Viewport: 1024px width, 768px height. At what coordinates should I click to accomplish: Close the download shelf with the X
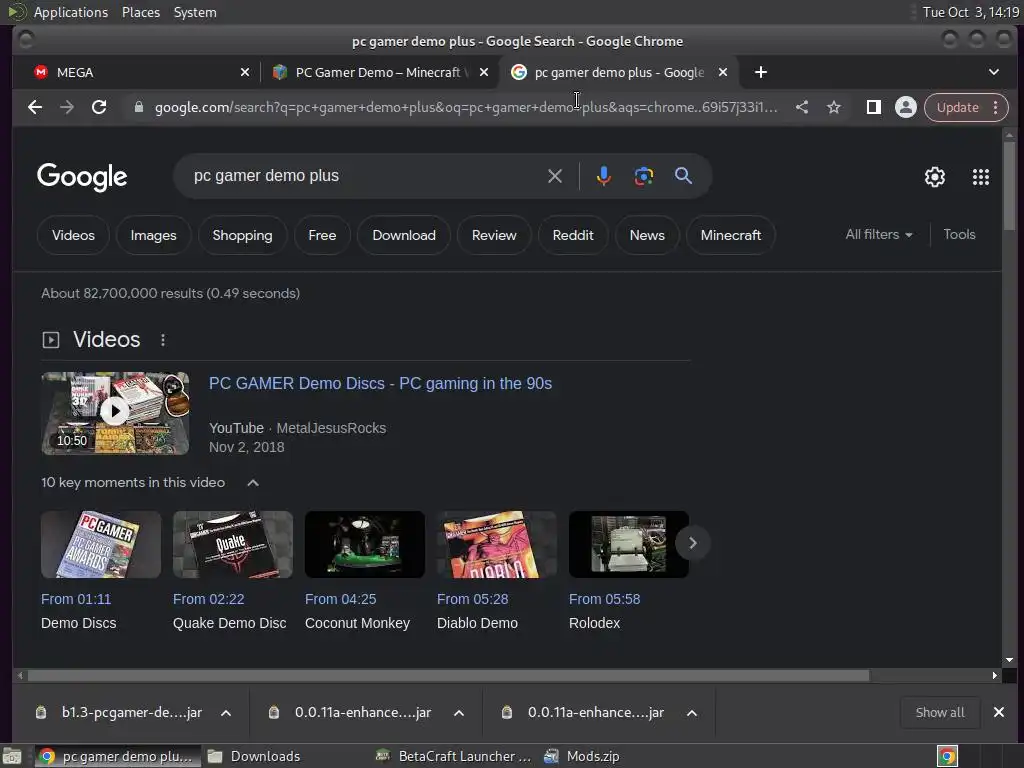[x=999, y=712]
